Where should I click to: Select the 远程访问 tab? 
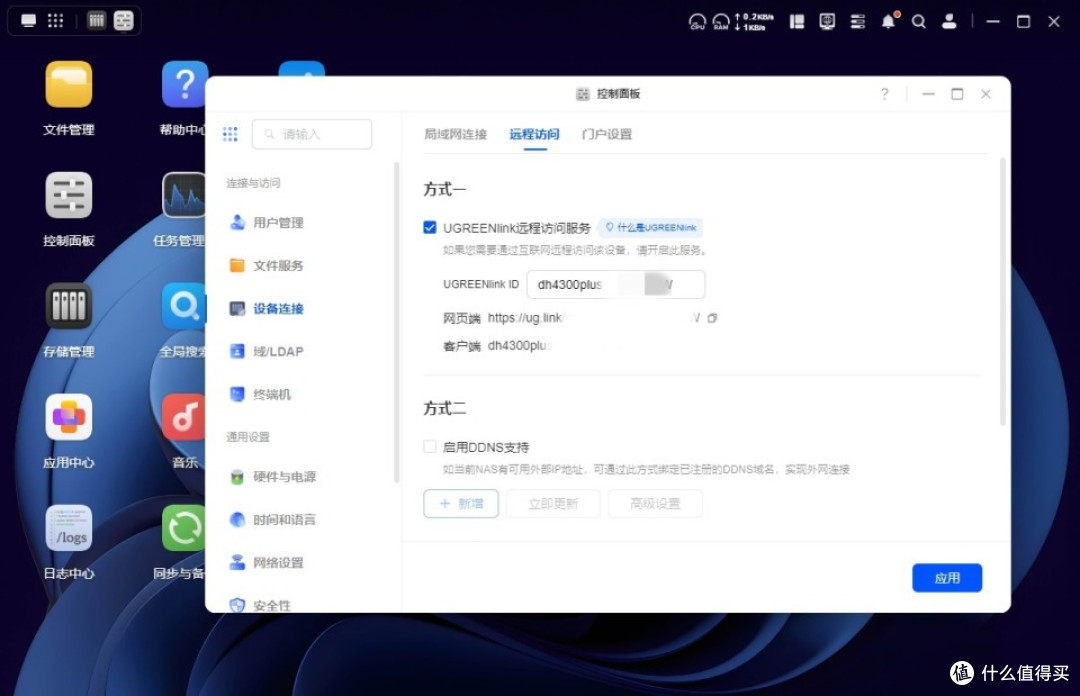534,134
